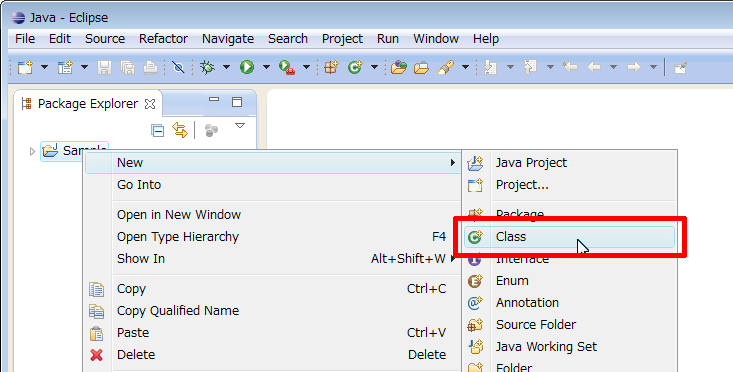
Task: Select Copy Qualified Name
Action: [273, 311]
